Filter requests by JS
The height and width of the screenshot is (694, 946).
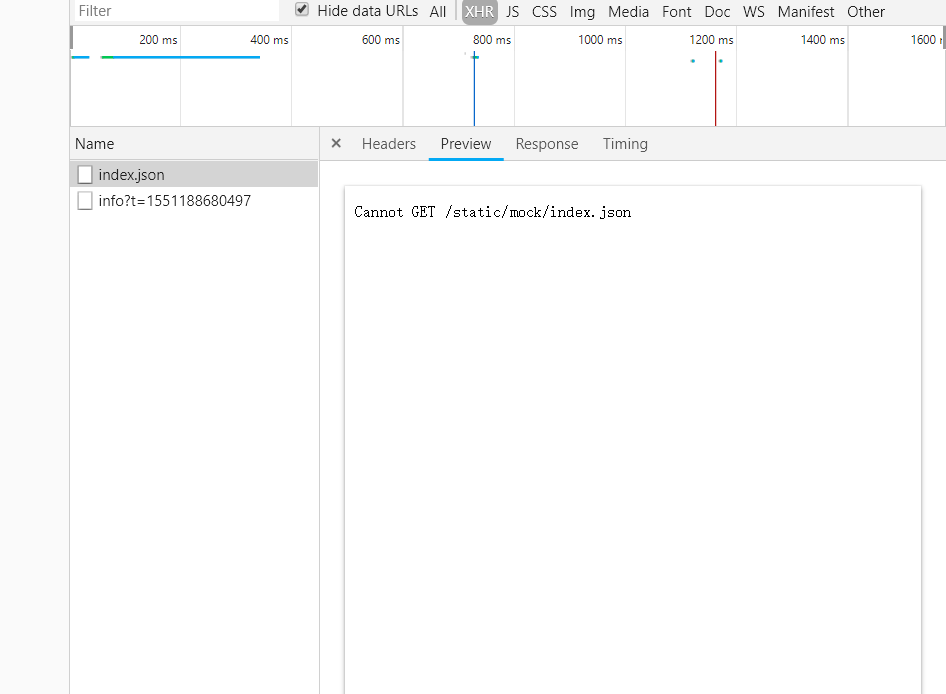pyautogui.click(x=512, y=11)
